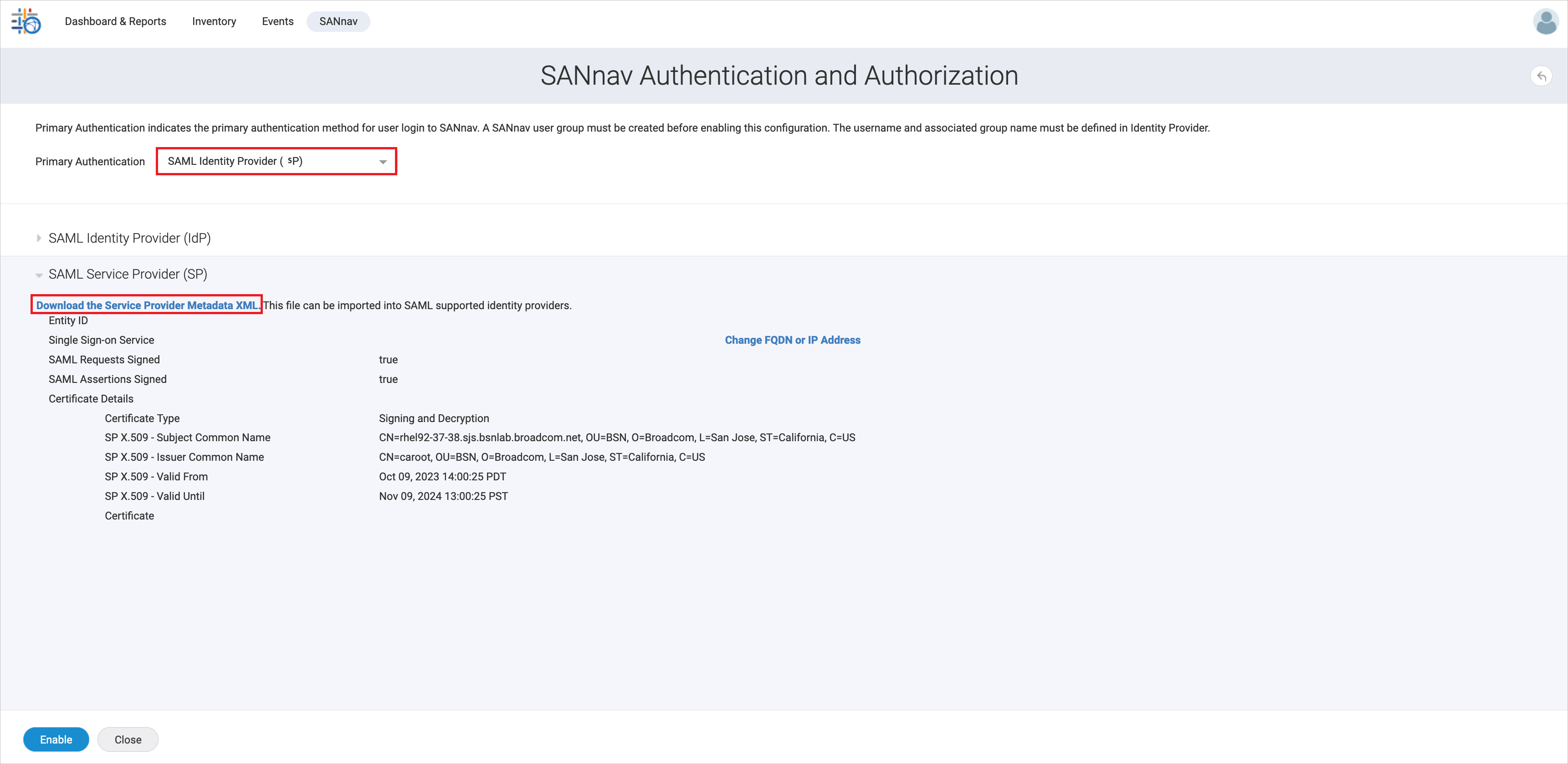Click the SAML Service Provider (SP) heading
This screenshot has height=764, width=1568.
128,275
